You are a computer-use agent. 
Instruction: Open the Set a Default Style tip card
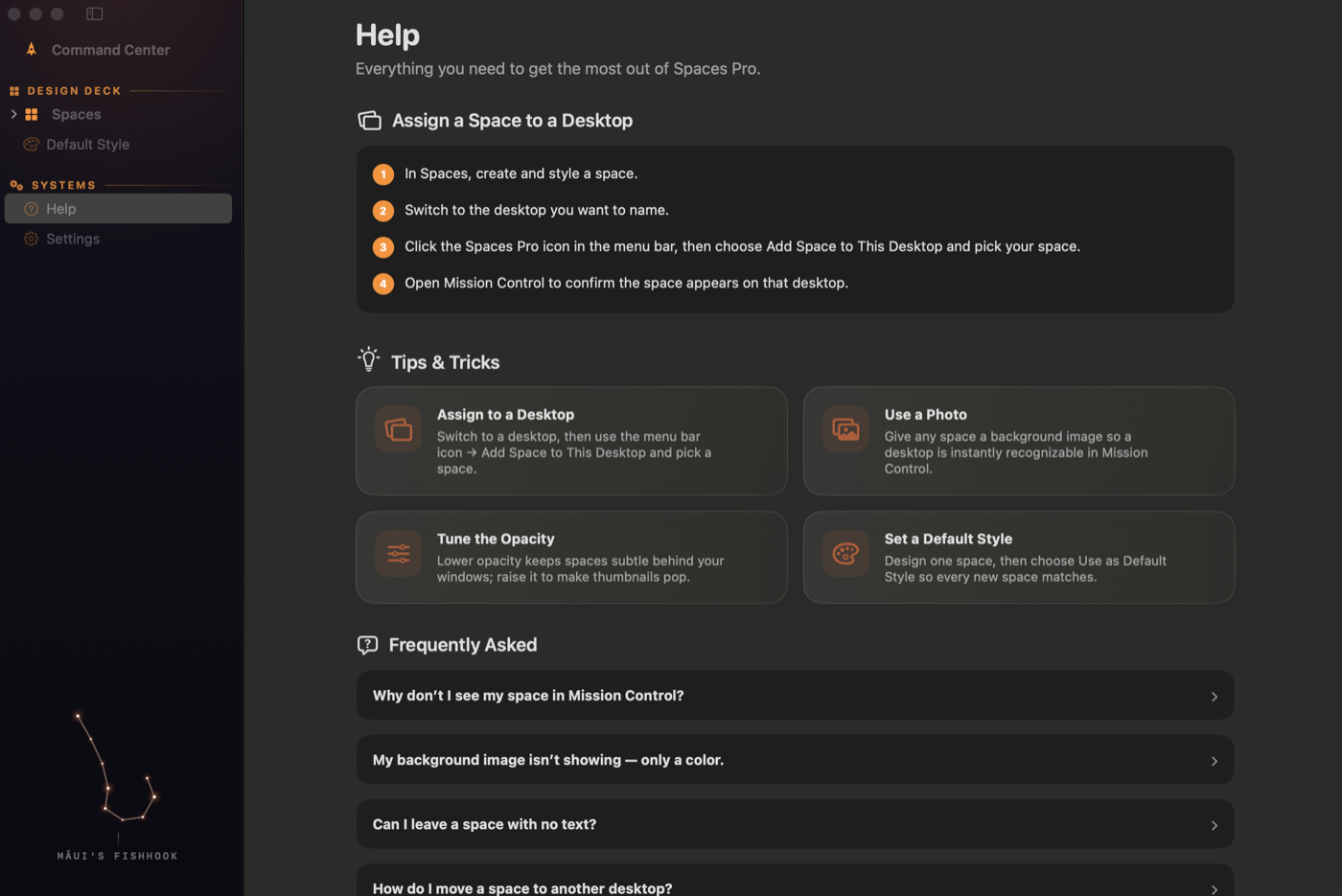(x=1019, y=557)
